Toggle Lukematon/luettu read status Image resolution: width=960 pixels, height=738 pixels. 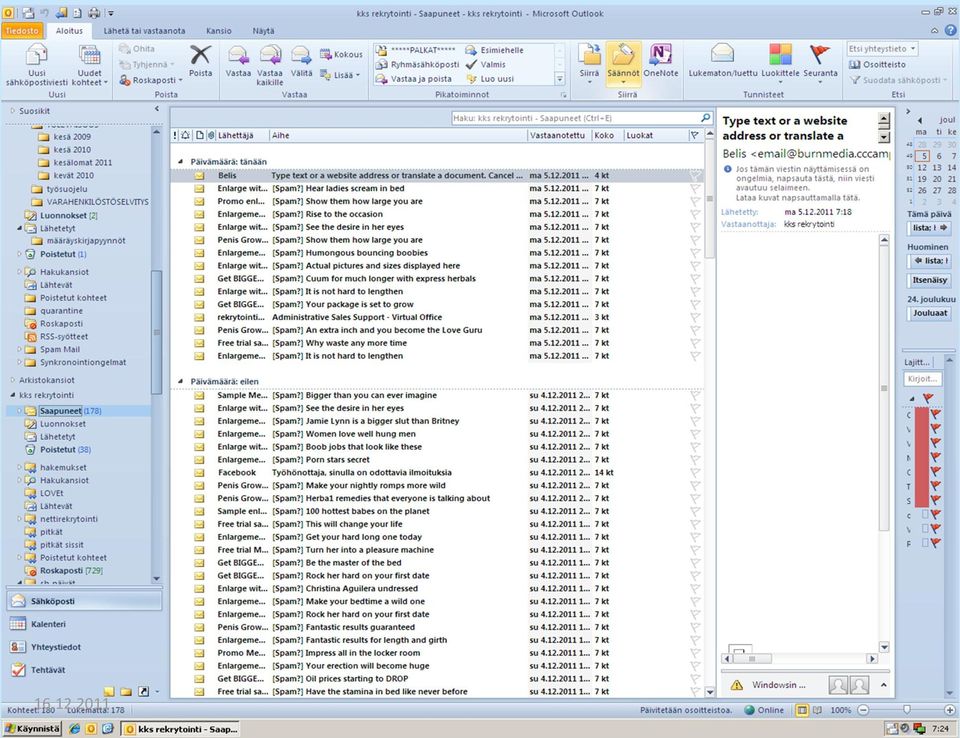coord(723,61)
